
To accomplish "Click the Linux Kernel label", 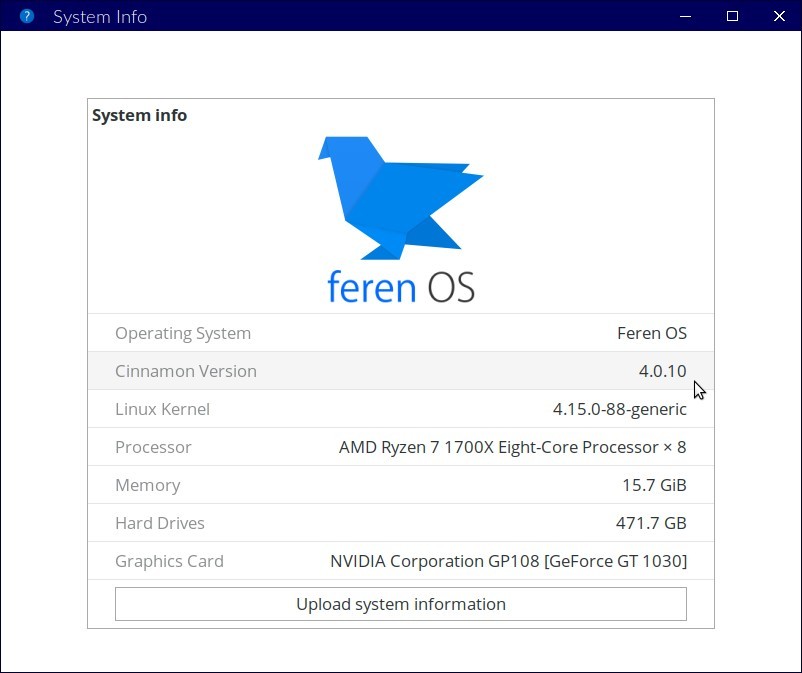I will click(162, 409).
